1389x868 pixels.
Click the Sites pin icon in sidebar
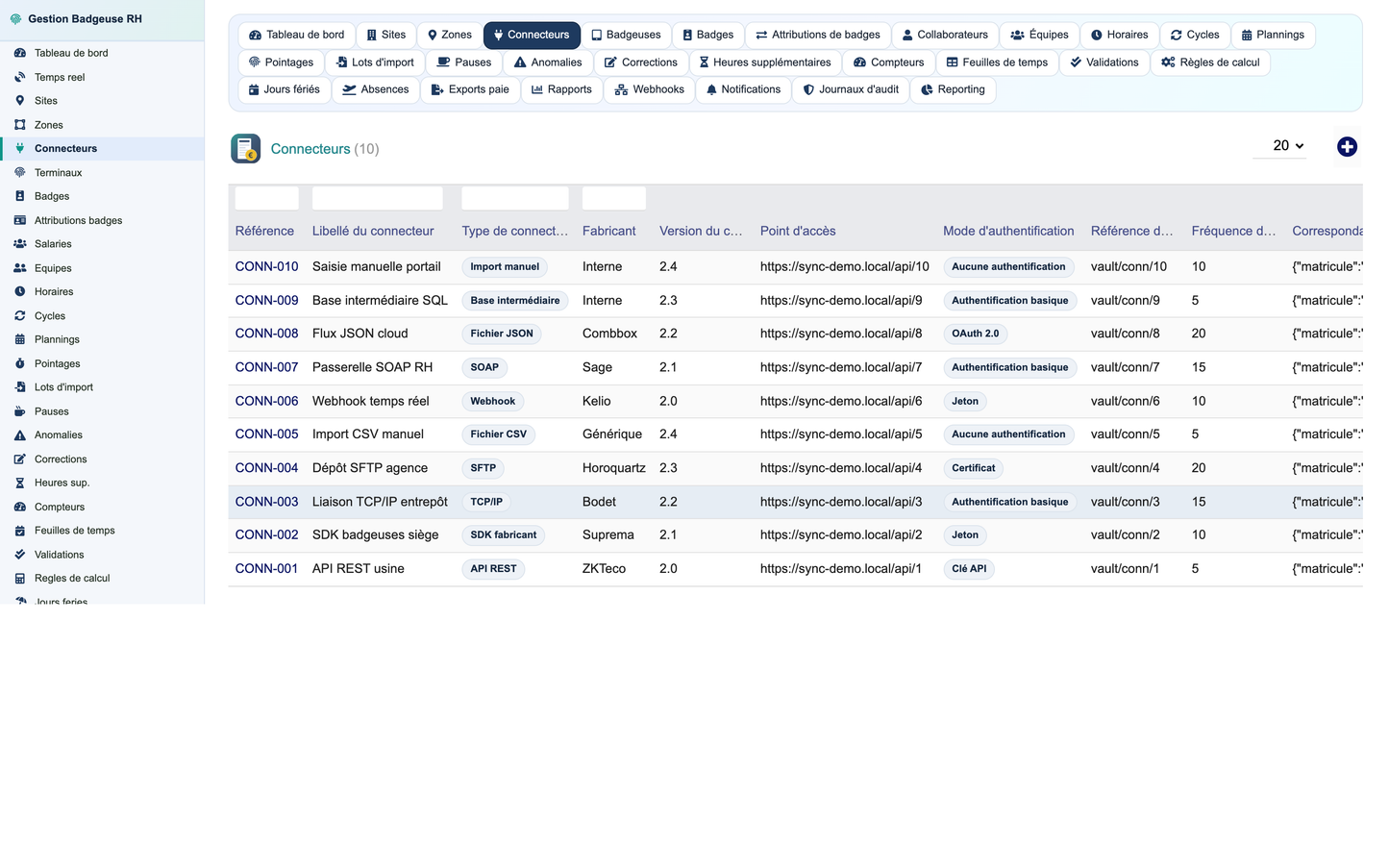pos(19,101)
